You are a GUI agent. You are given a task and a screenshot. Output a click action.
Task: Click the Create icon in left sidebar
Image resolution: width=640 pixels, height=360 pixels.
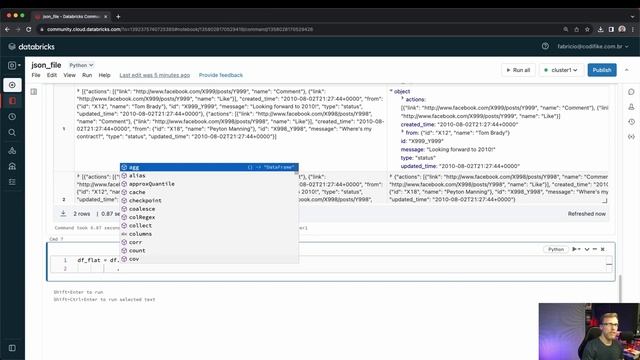coord(12,85)
